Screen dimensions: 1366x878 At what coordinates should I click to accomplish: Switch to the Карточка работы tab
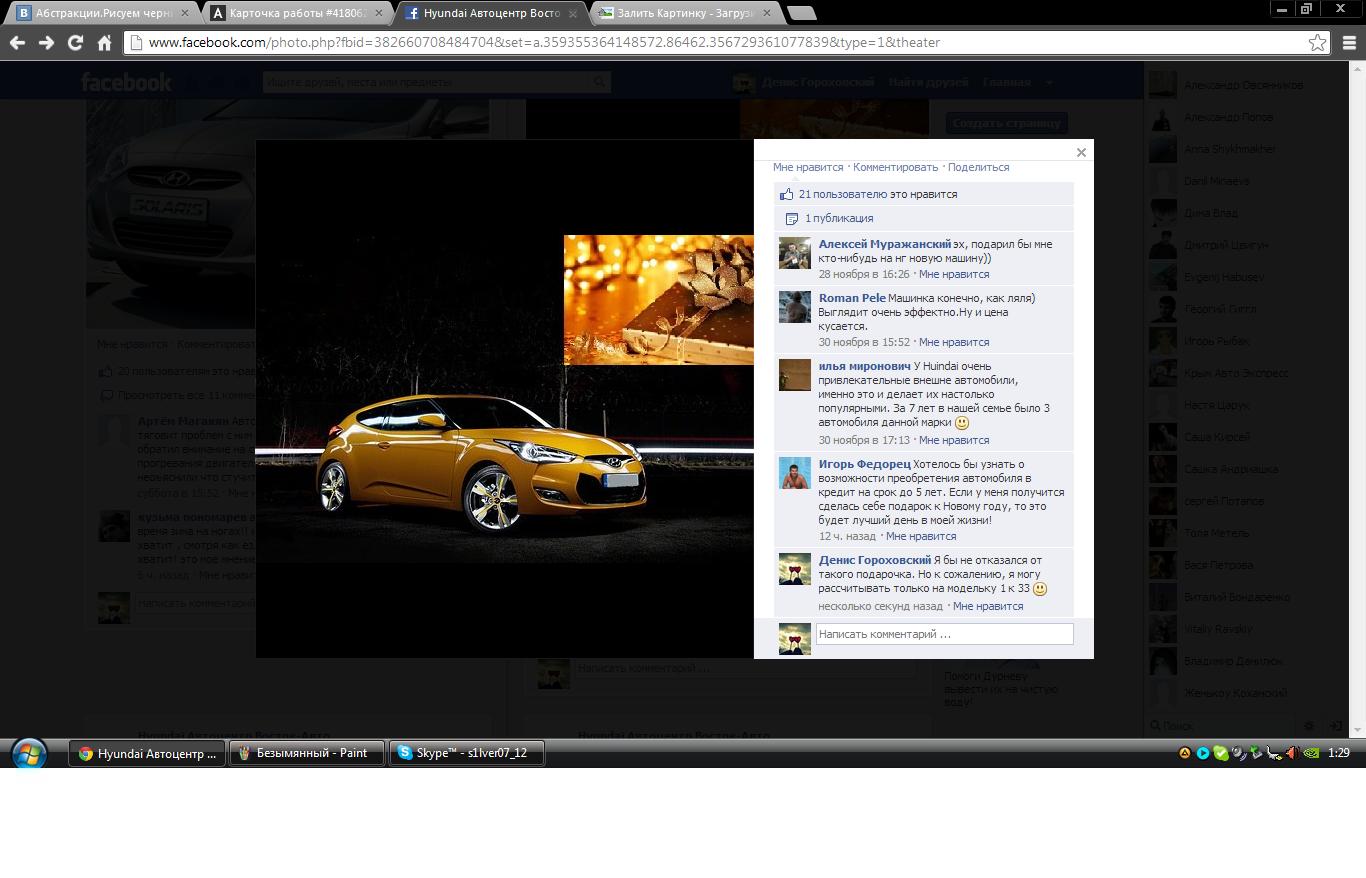coord(297,13)
